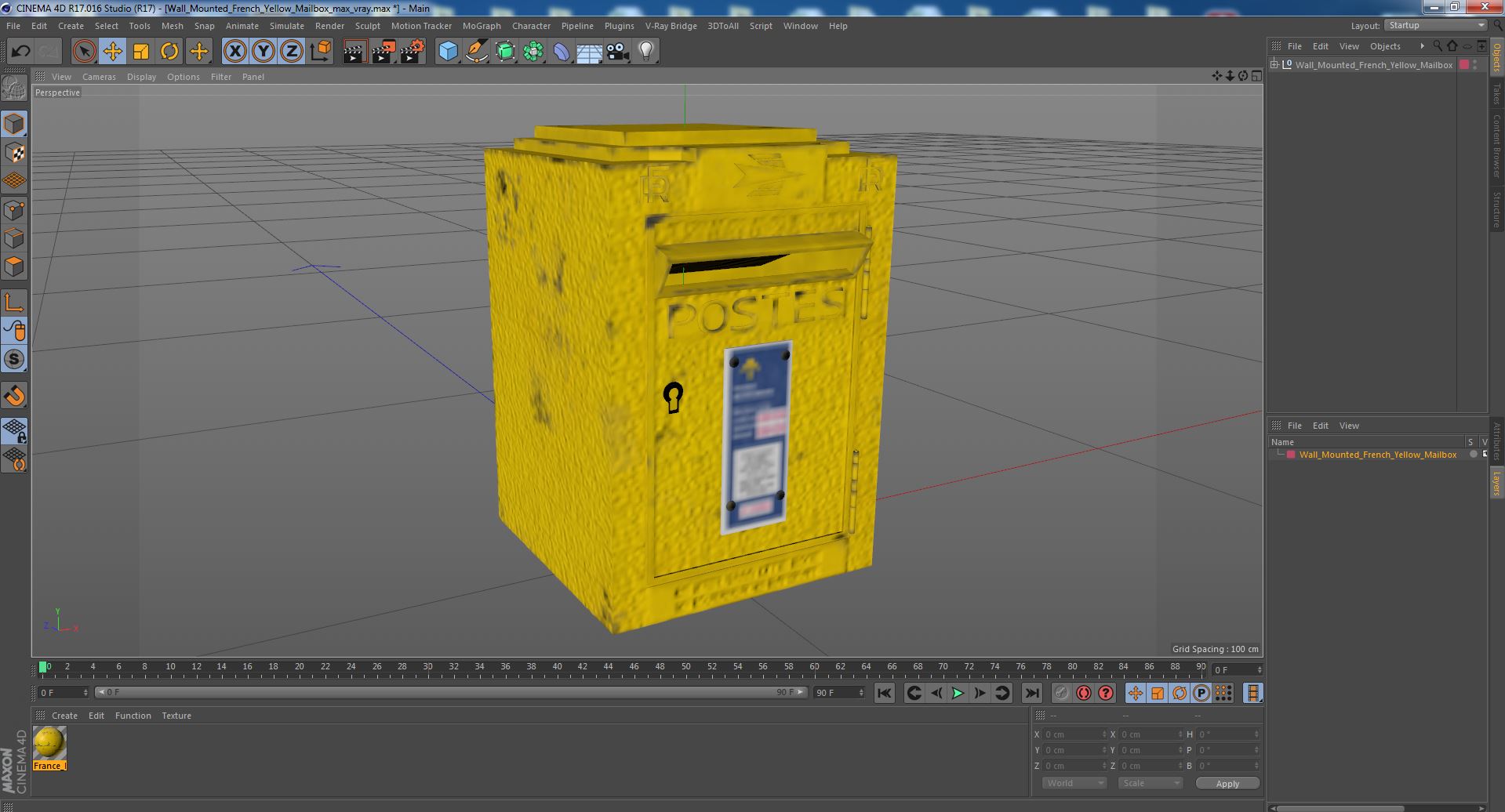Go to start of animation

(885, 693)
